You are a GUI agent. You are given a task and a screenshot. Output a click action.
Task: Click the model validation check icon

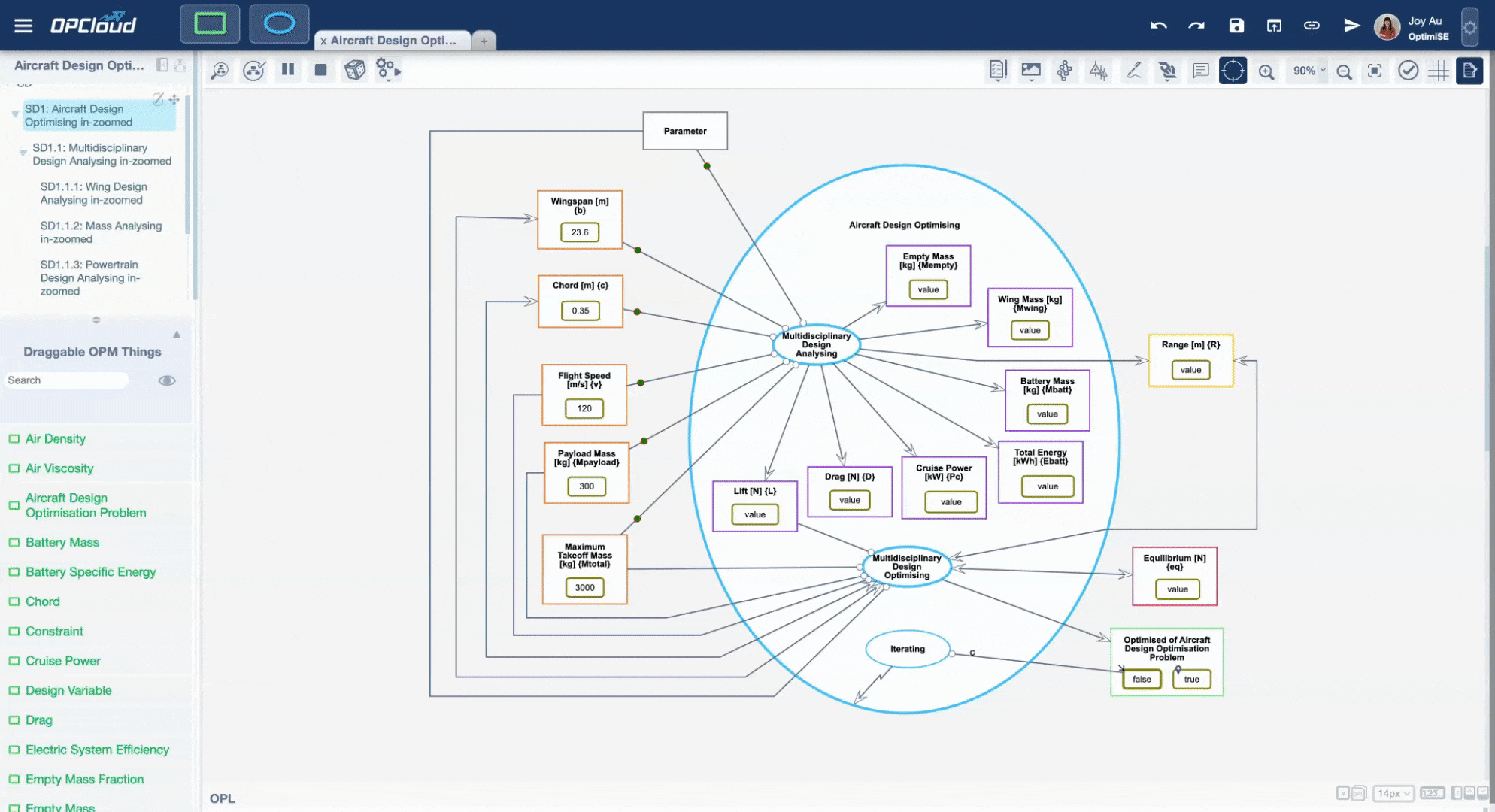coord(254,71)
